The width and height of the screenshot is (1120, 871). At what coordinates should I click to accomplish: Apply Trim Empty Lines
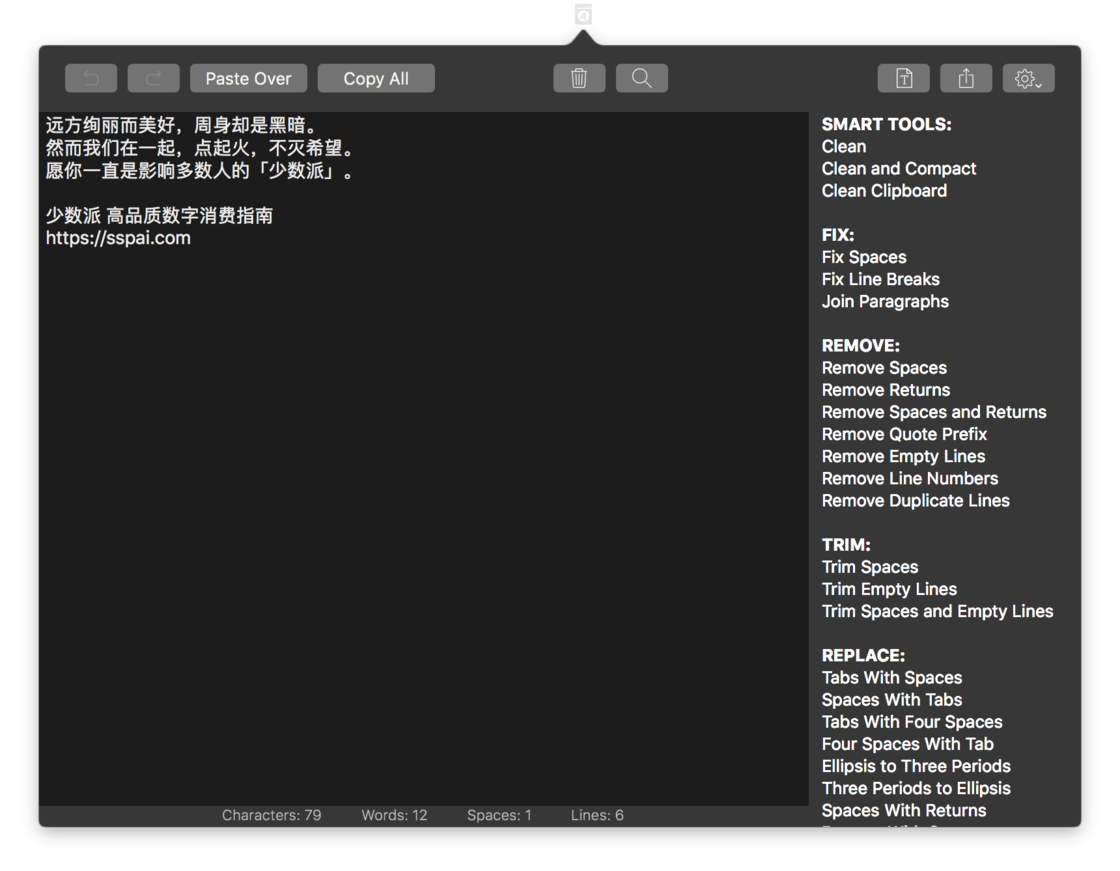pyautogui.click(x=889, y=589)
